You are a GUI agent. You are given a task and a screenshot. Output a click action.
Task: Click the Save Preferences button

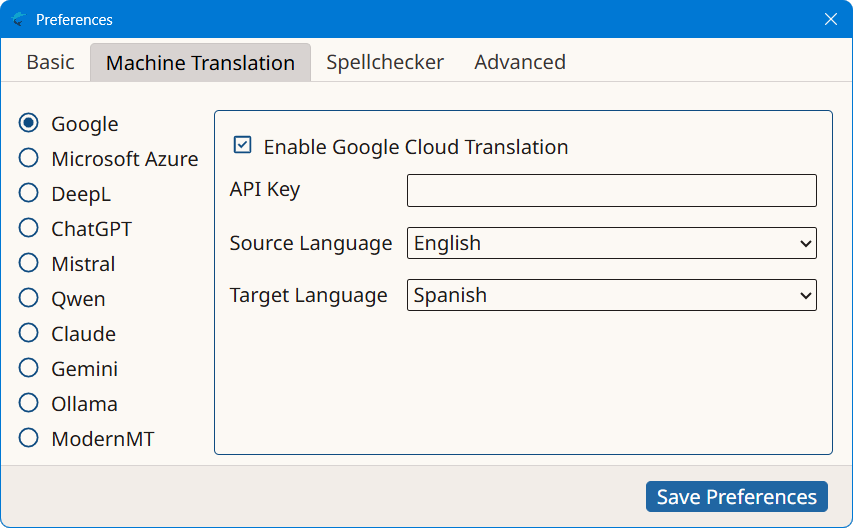point(737,496)
